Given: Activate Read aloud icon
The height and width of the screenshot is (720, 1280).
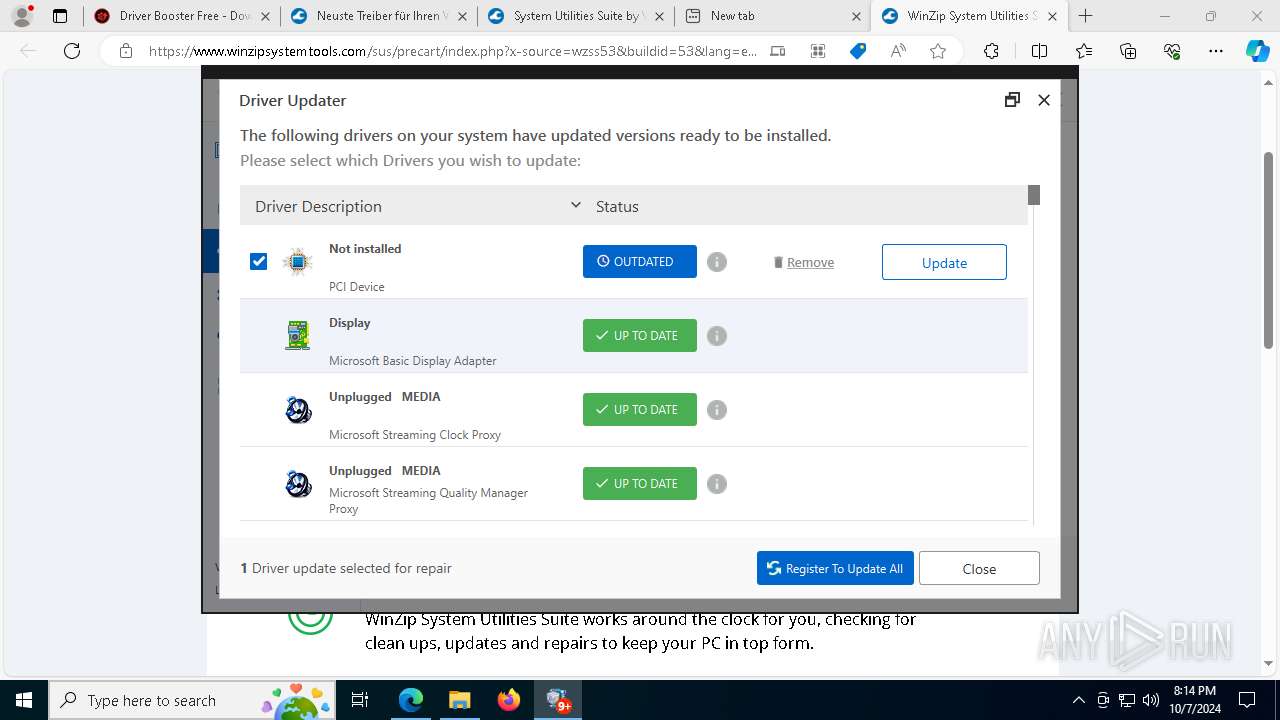Looking at the screenshot, I should click(898, 51).
